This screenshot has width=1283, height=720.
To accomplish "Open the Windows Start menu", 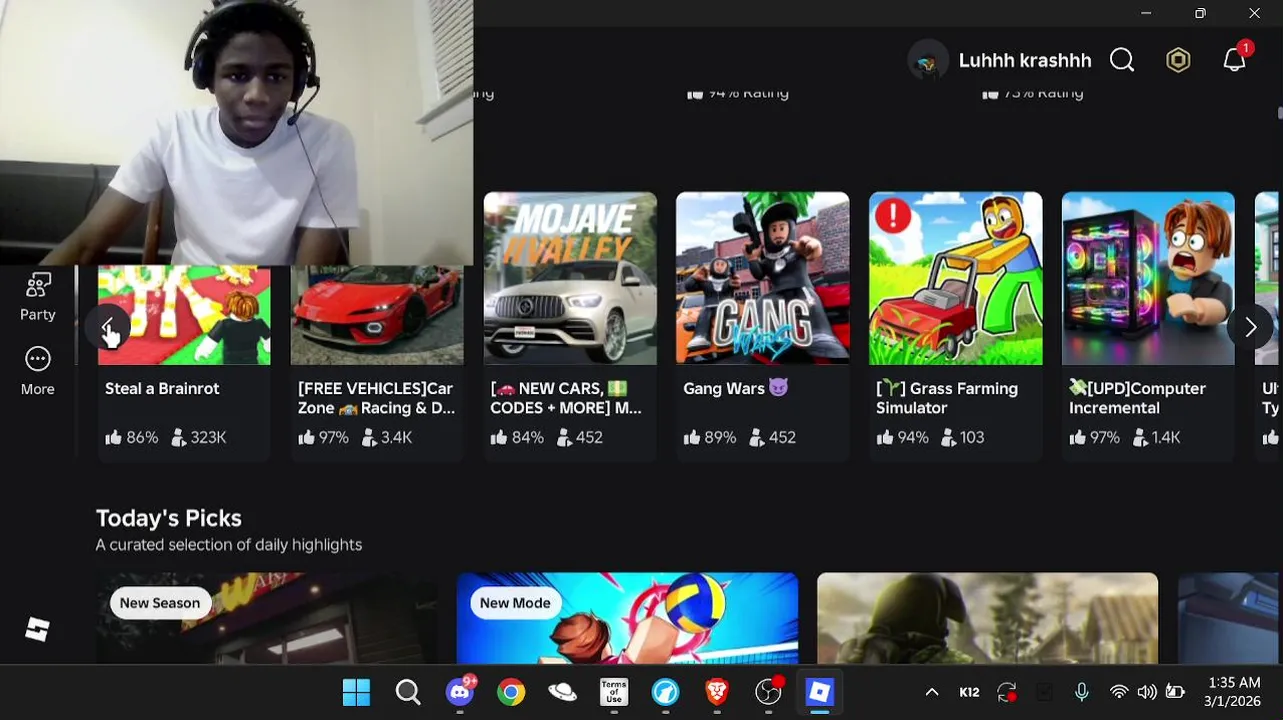I will click(x=356, y=692).
